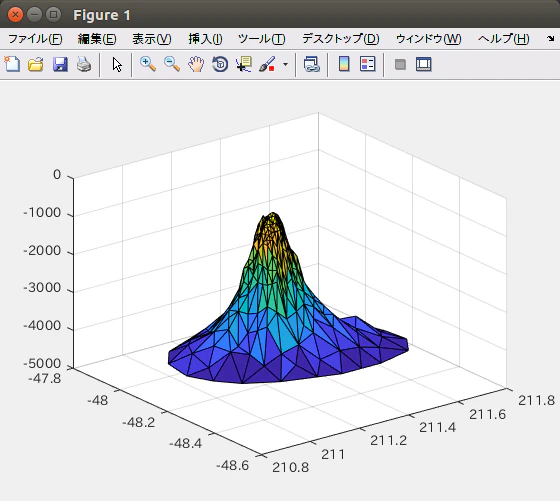560x501 pixels.
Task: Save the figure using the floppy disk icon
Action: point(60,65)
